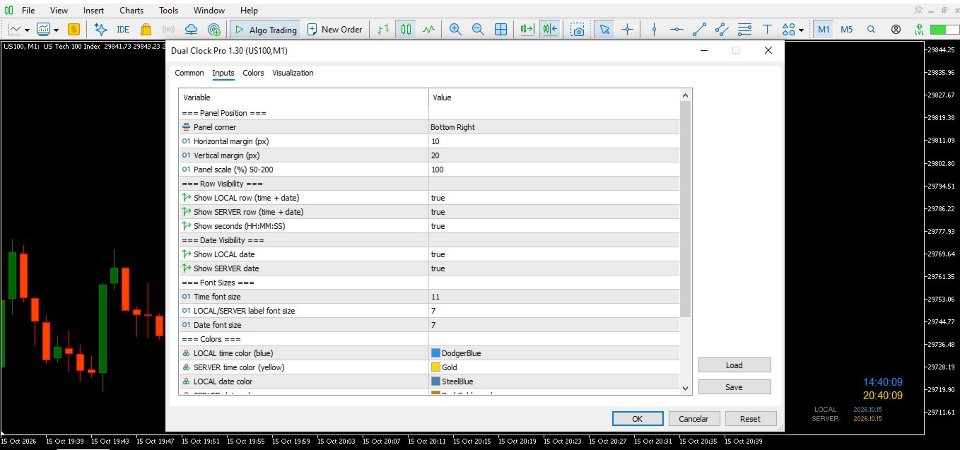Zoom out the chart
Screen dimensions: 960x450
(x=478, y=29)
